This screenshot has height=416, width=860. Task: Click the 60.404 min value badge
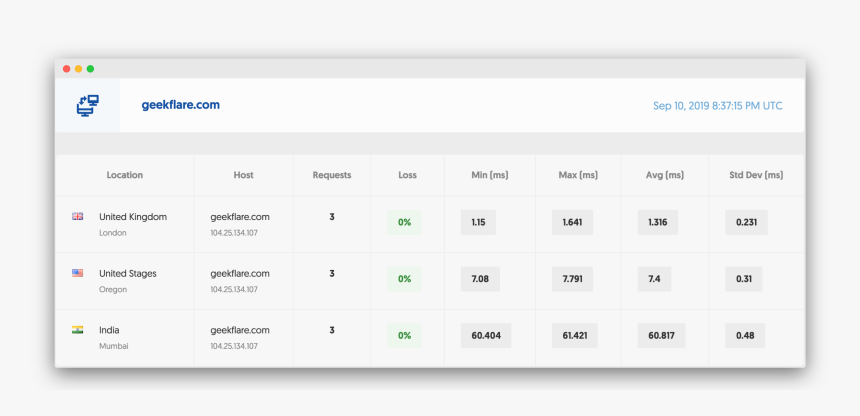point(486,335)
